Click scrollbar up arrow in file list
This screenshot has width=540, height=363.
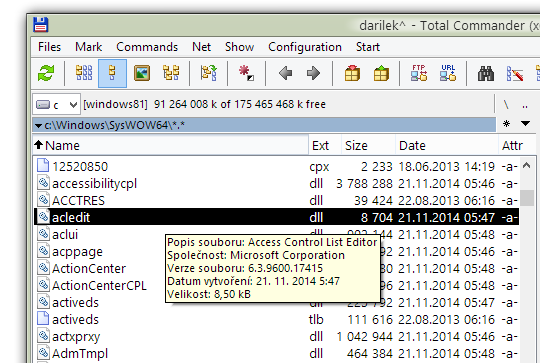(x=526, y=166)
